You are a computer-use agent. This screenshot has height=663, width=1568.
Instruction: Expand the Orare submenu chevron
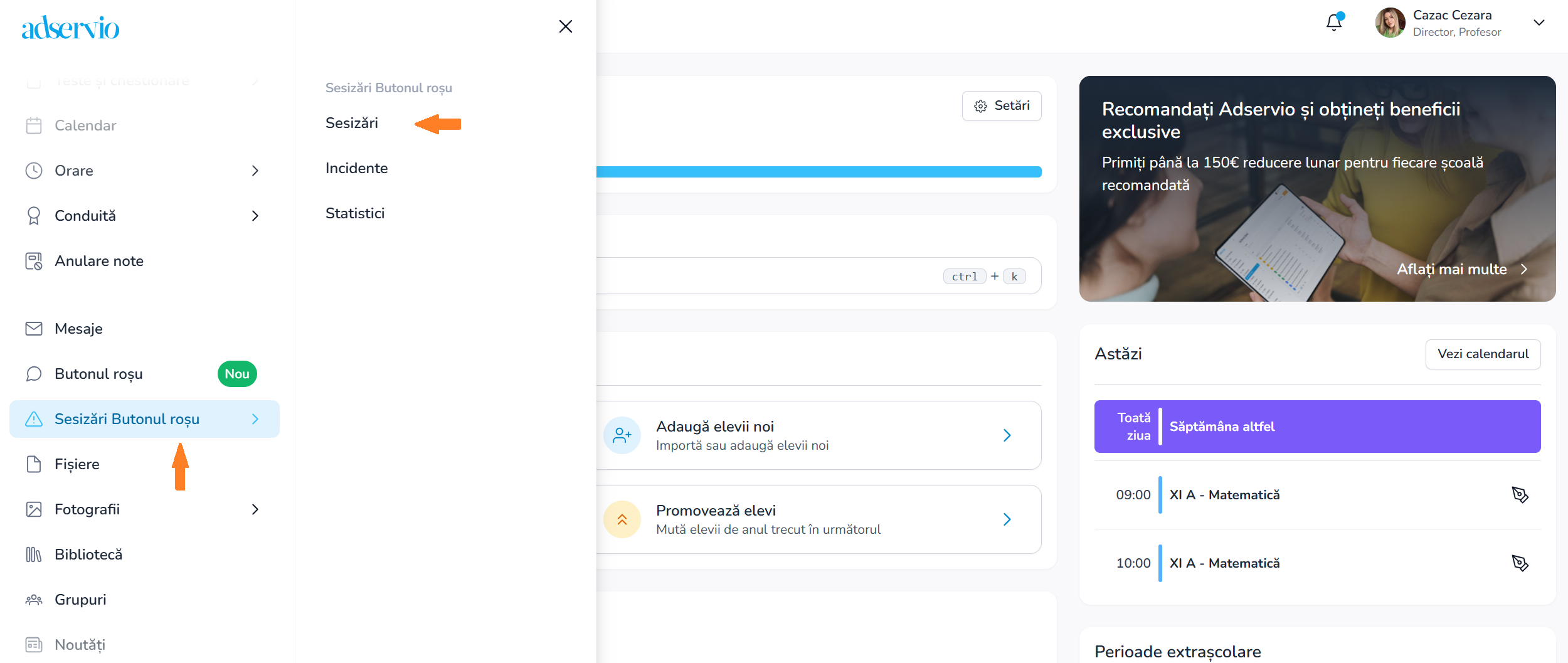[x=255, y=171]
